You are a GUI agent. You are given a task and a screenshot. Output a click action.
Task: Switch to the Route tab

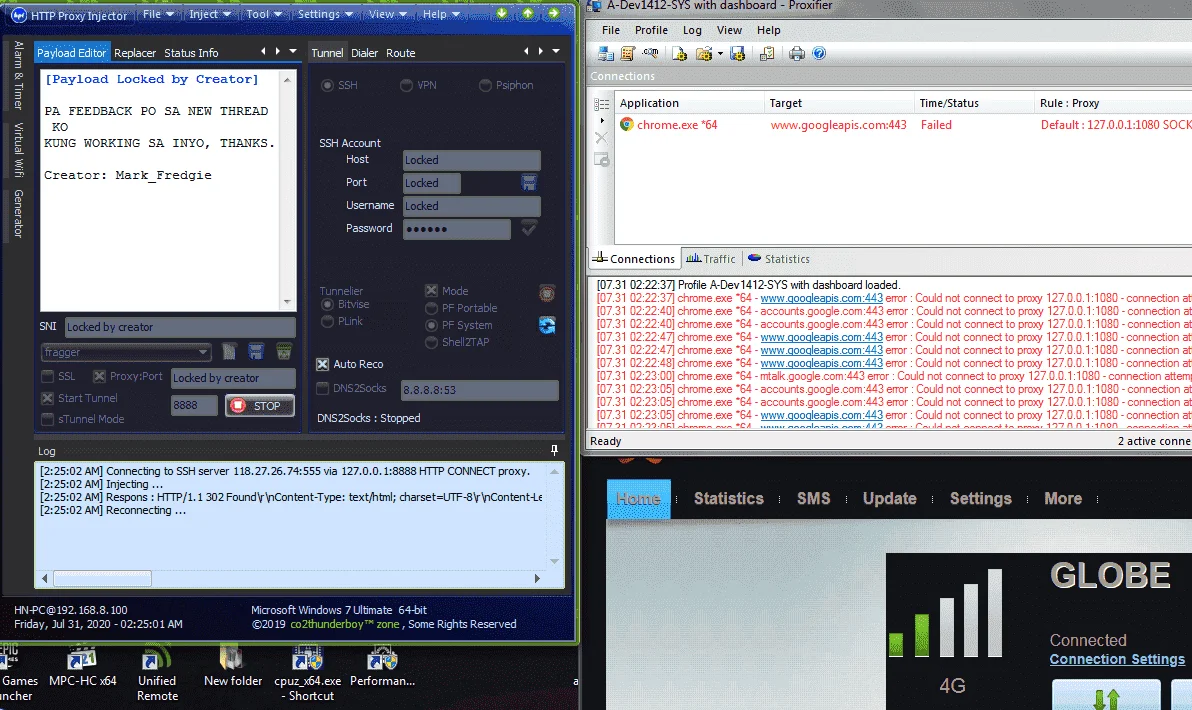coord(401,52)
